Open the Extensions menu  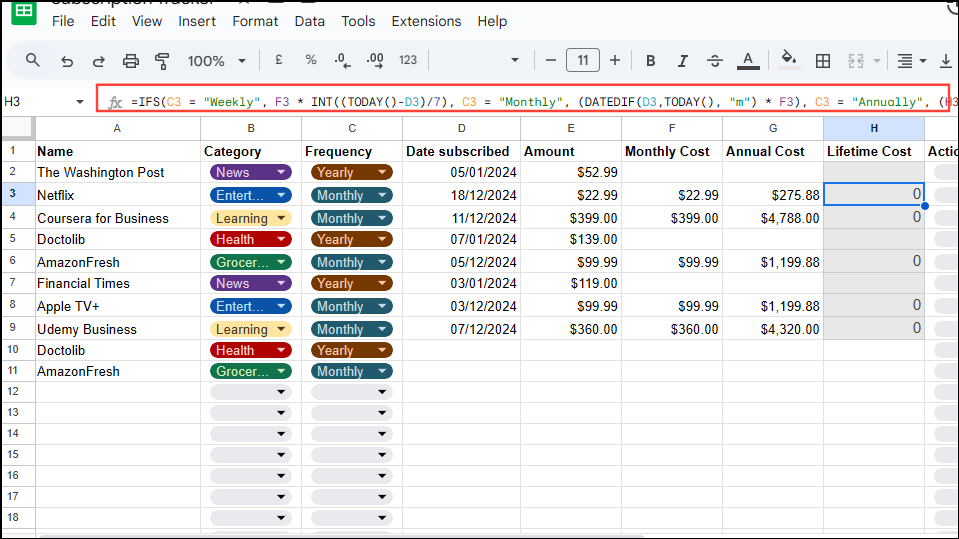(x=426, y=21)
